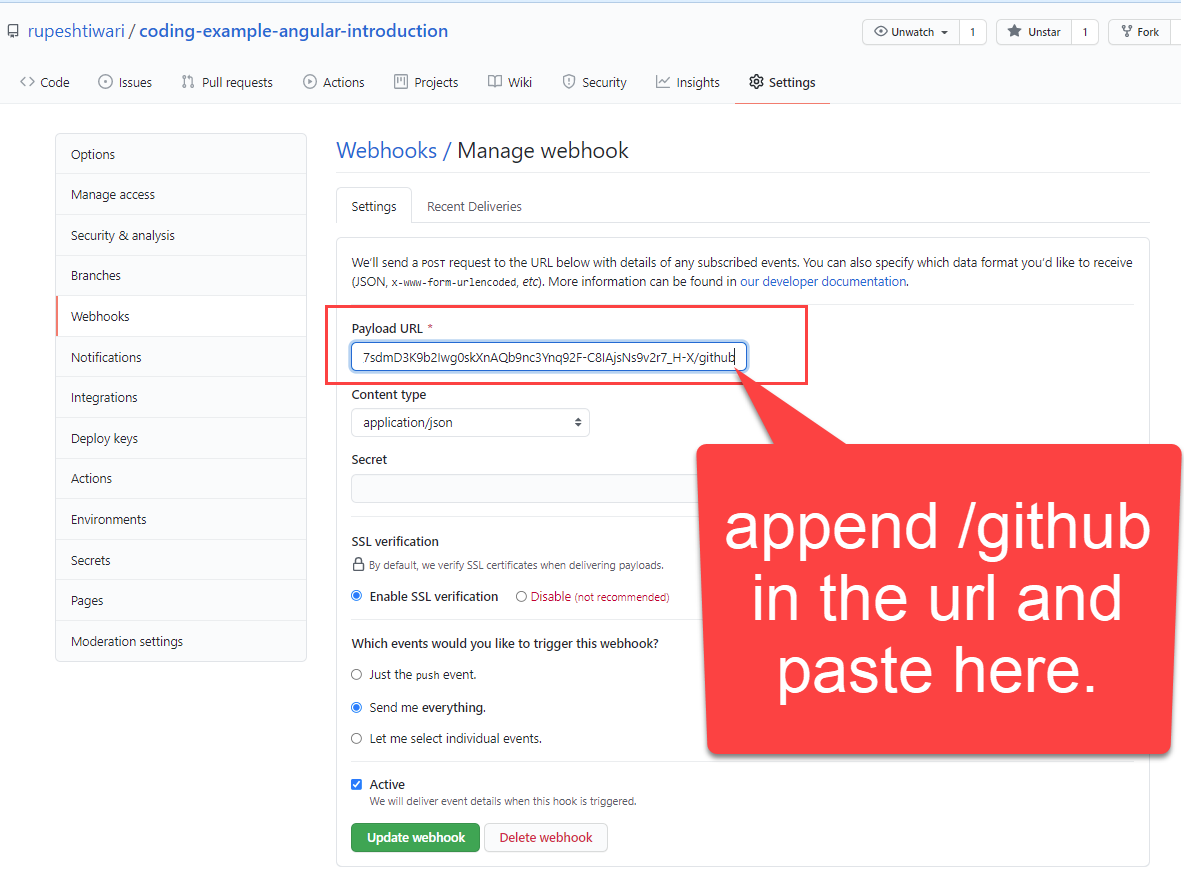Click the Unstar button
Viewport: 1184px width, 872px height.
[1034, 32]
